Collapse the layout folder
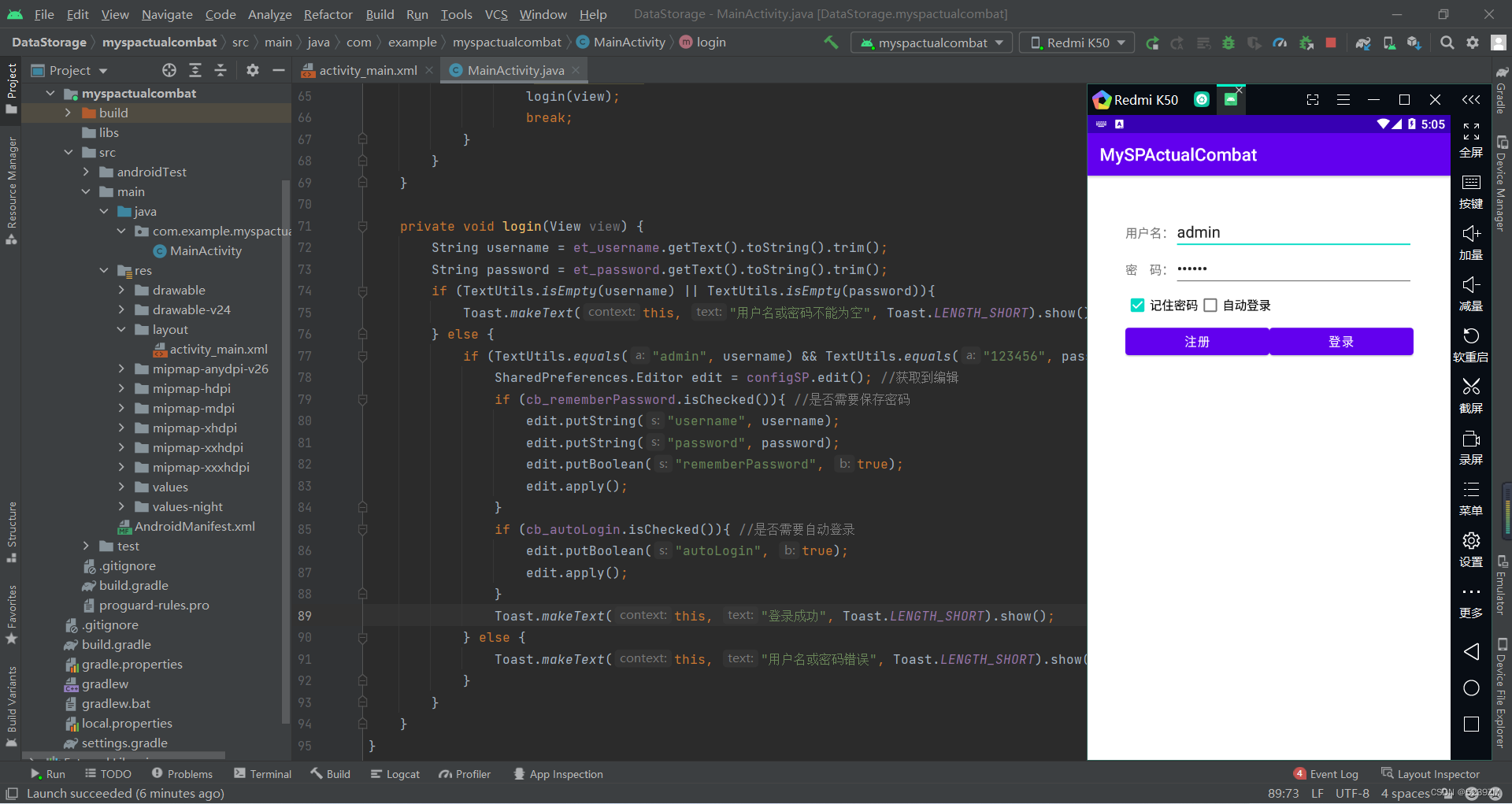 point(122,330)
